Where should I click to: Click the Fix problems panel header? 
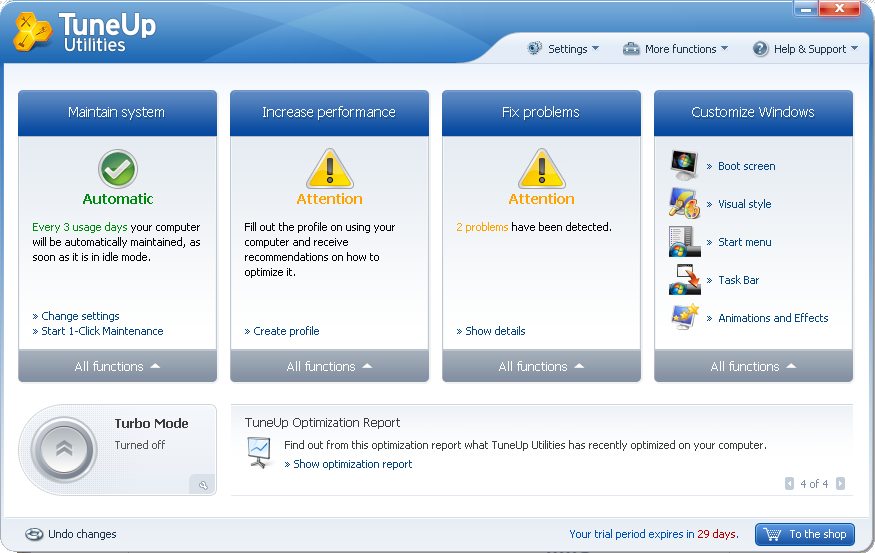pos(541,113)
